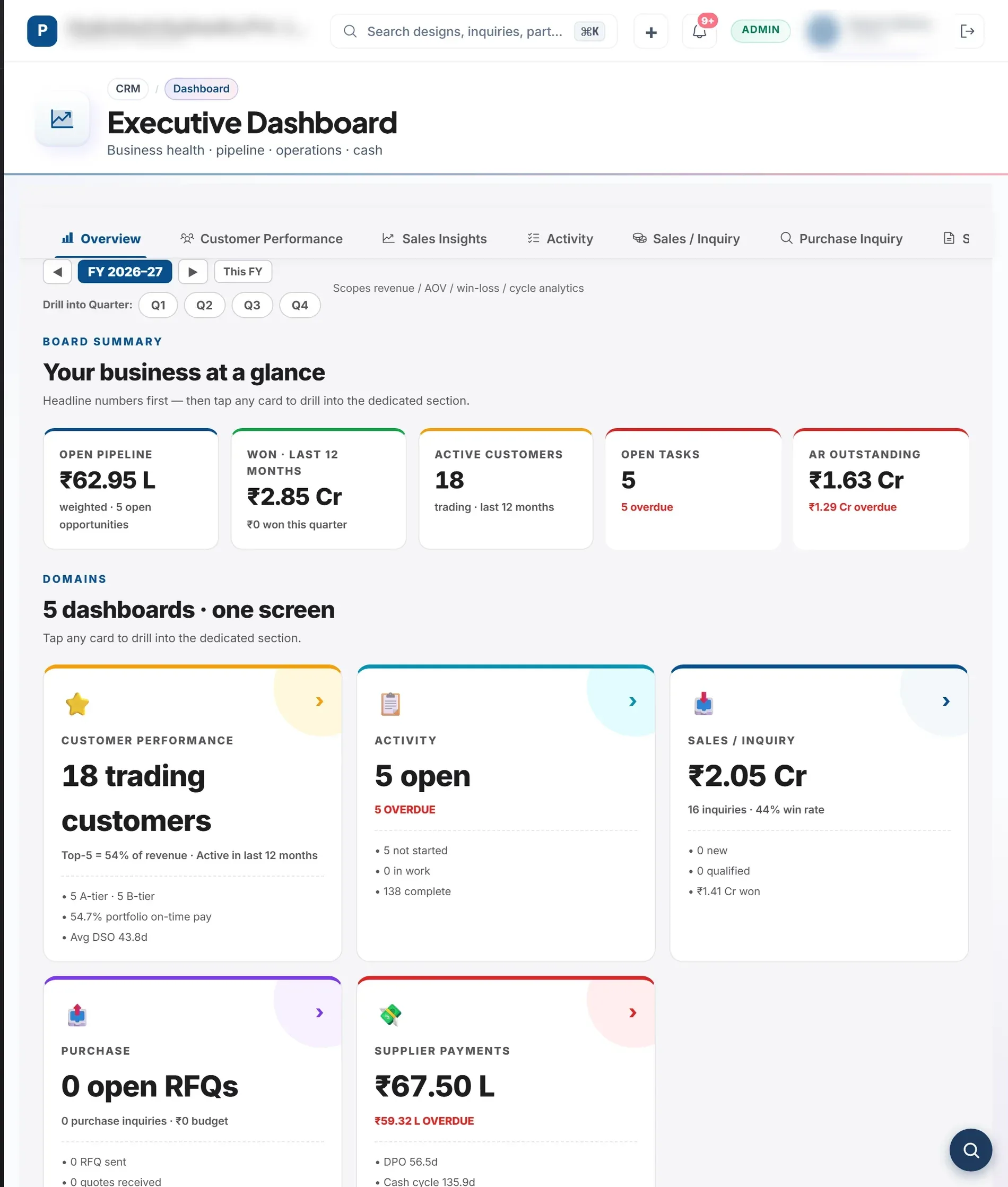The image size is (1008, 1187).
Task: Click the floating search button
Action: click(x=970, y=1149)
